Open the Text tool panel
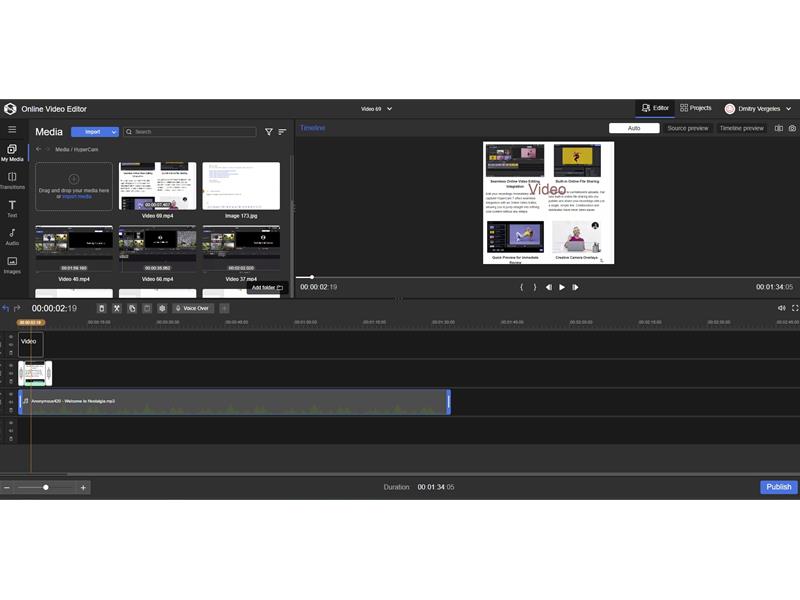This screenshot has width=800, height=600. (12, 208)
